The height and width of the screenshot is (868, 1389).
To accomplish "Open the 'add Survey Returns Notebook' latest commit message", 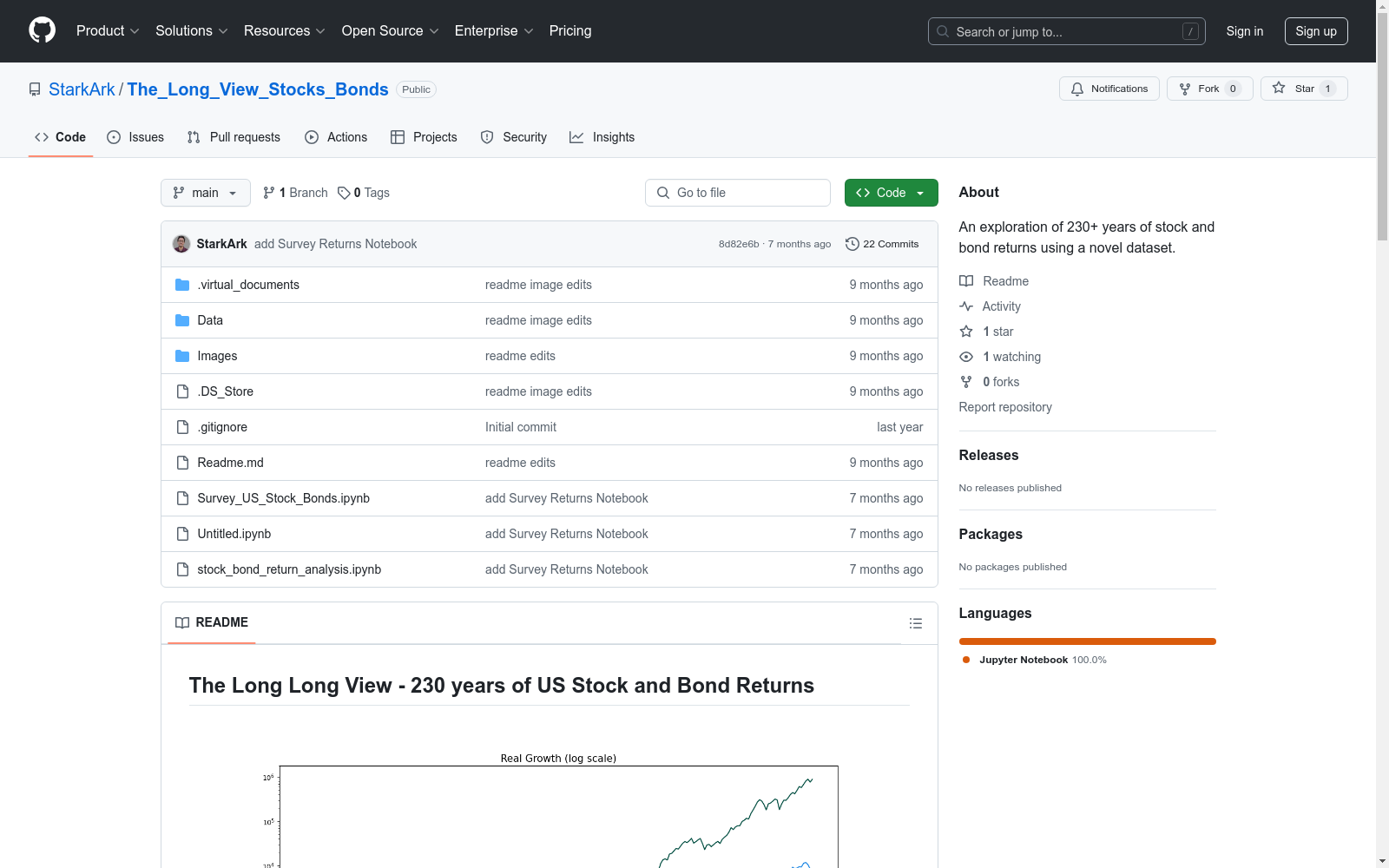I will tap(335, 244).
